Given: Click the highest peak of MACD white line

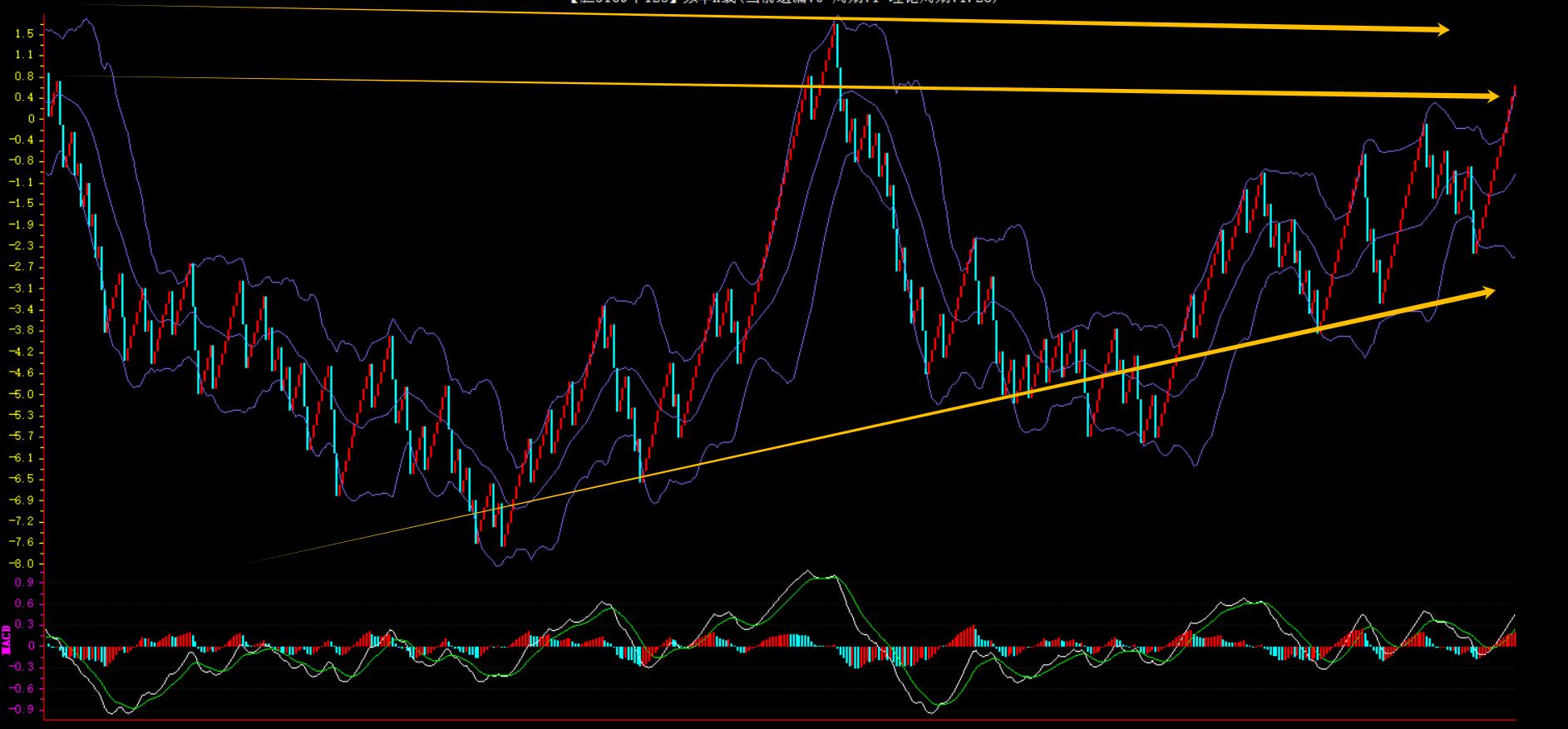Looking at the screenshot, I should click(x=807, y=571).
